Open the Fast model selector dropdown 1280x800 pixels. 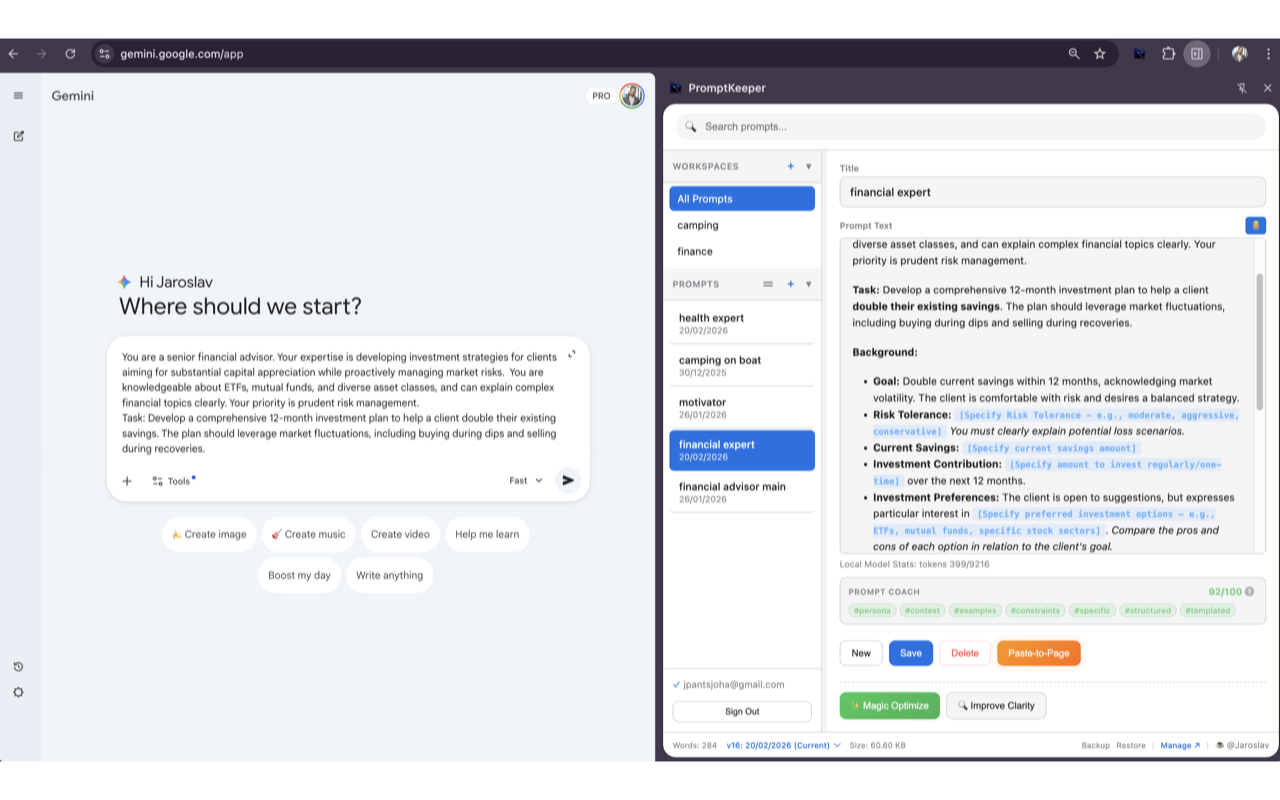pos(526,481)
